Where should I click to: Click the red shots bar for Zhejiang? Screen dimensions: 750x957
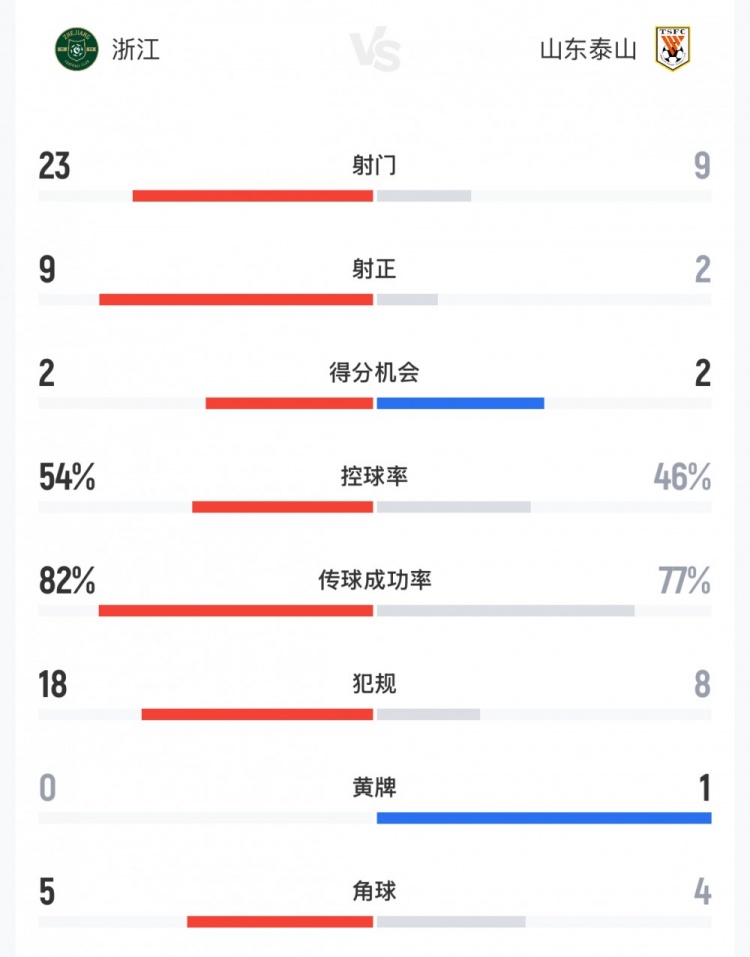point(253,196)
